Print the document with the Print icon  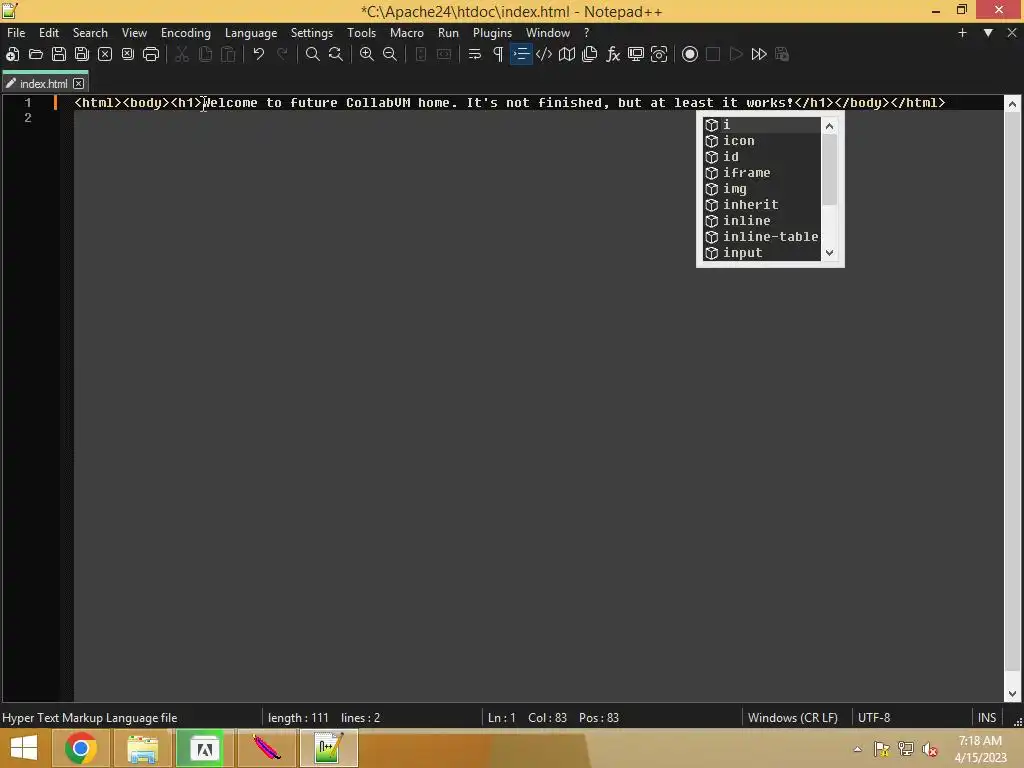coord(151,54)
